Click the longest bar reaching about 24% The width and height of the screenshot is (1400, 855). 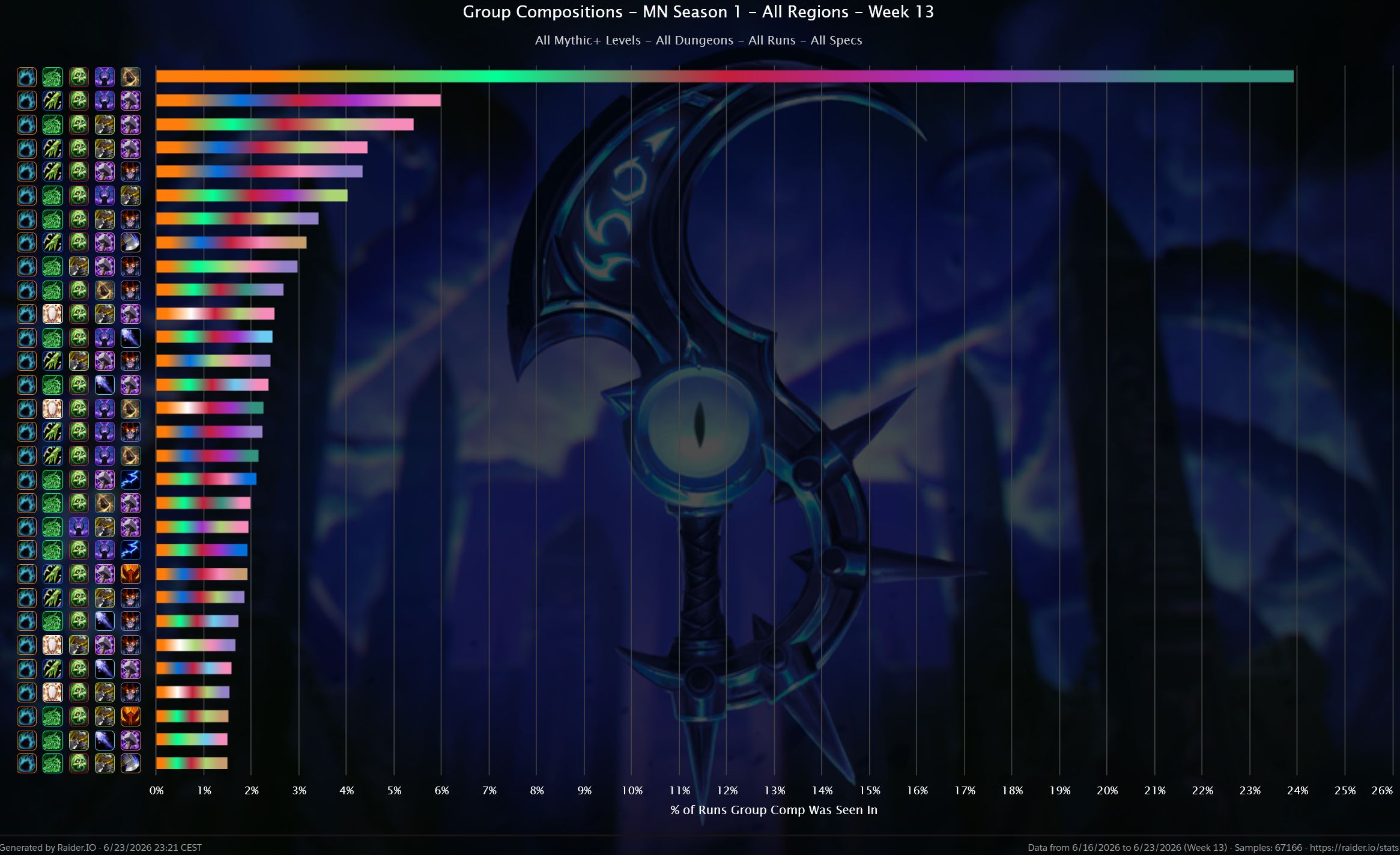(725, 76)
